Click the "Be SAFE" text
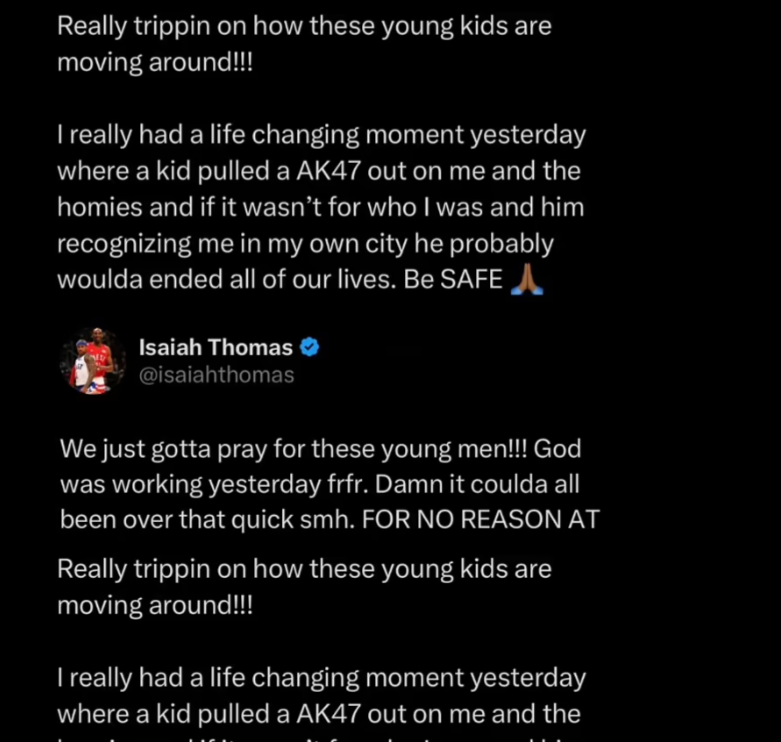The height and width of the screenshot is (742, 781). pos(453,280)
